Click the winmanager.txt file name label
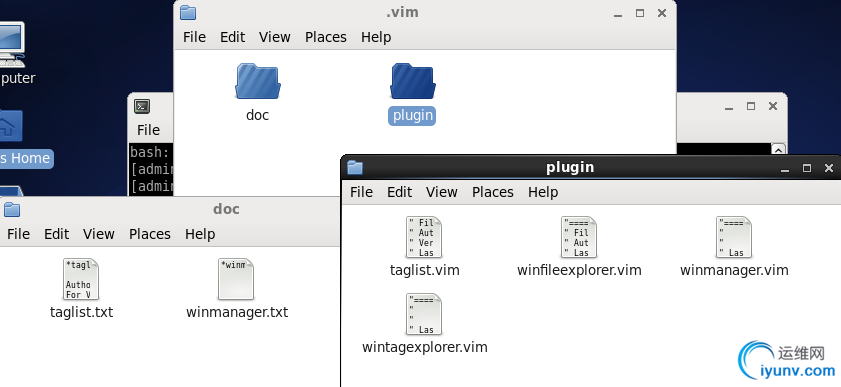The image size is (841, 387). point(237,312)
